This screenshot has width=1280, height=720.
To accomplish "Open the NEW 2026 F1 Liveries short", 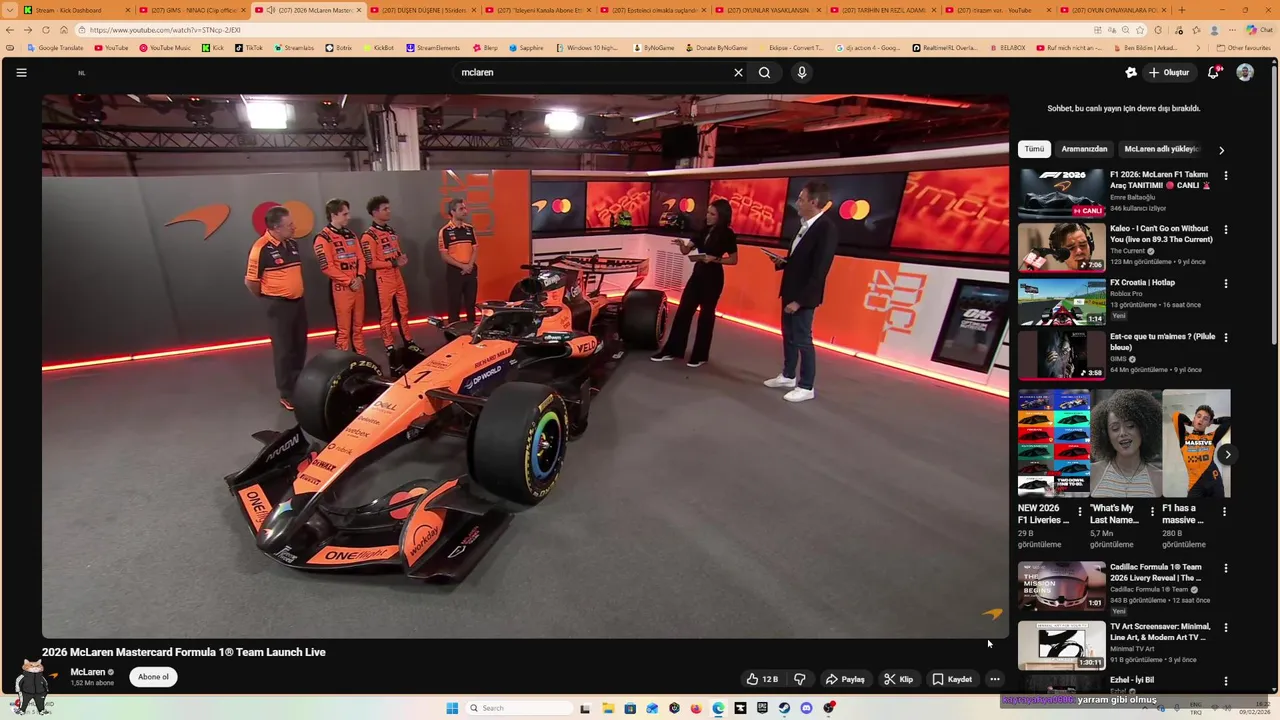I will click(1054, 443).
